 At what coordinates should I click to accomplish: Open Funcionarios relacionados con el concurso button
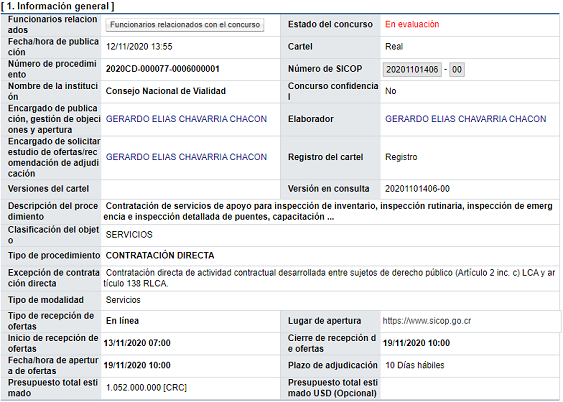tap(185, 25)
